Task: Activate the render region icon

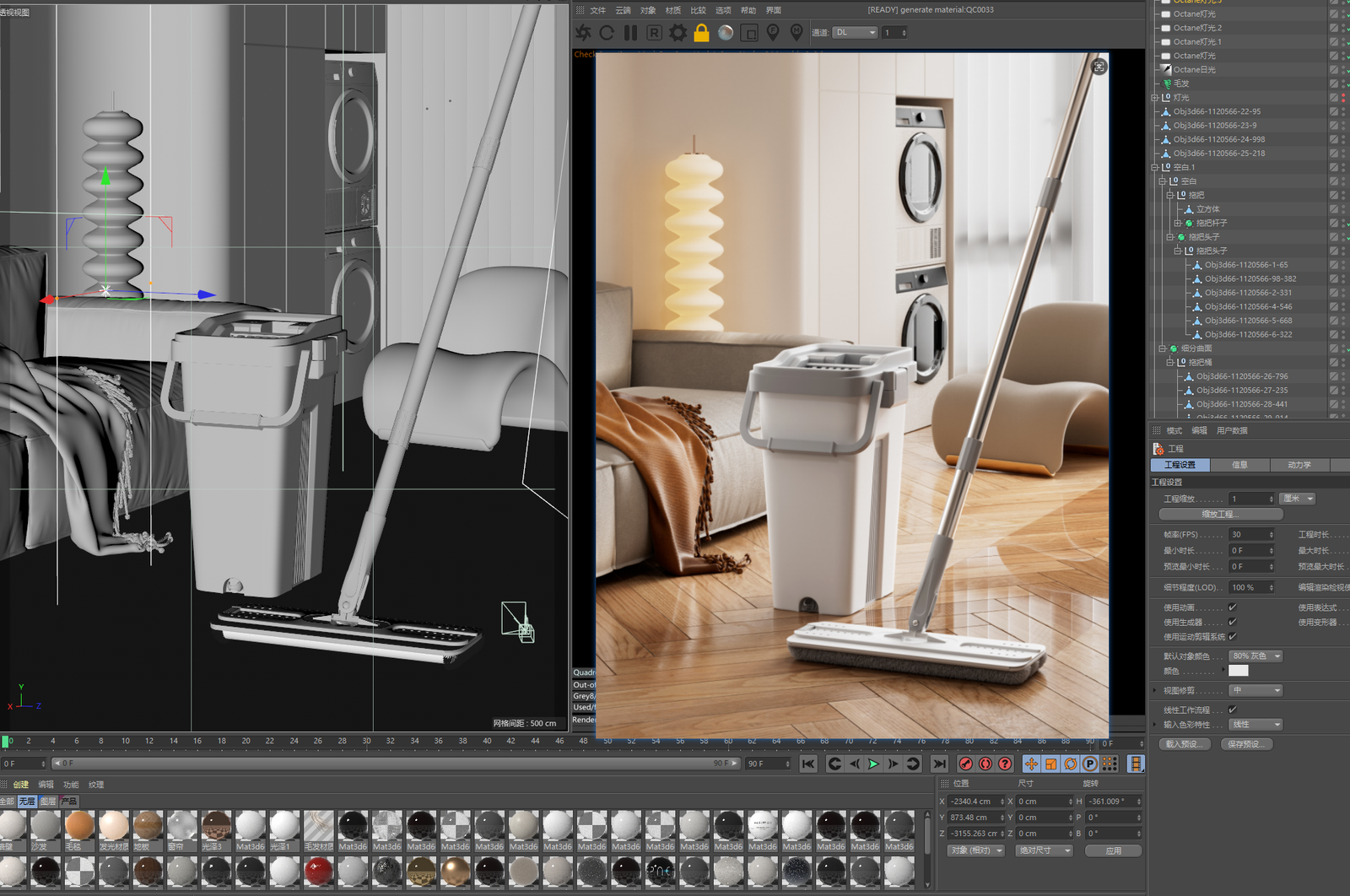Action: pyautogui.click(x=749, y=33)
